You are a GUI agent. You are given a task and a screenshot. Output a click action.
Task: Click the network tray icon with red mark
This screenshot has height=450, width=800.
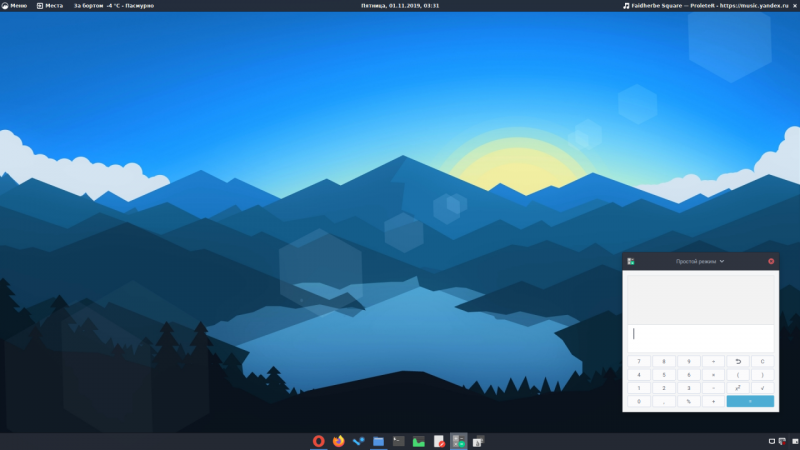[x=782, y=441]
